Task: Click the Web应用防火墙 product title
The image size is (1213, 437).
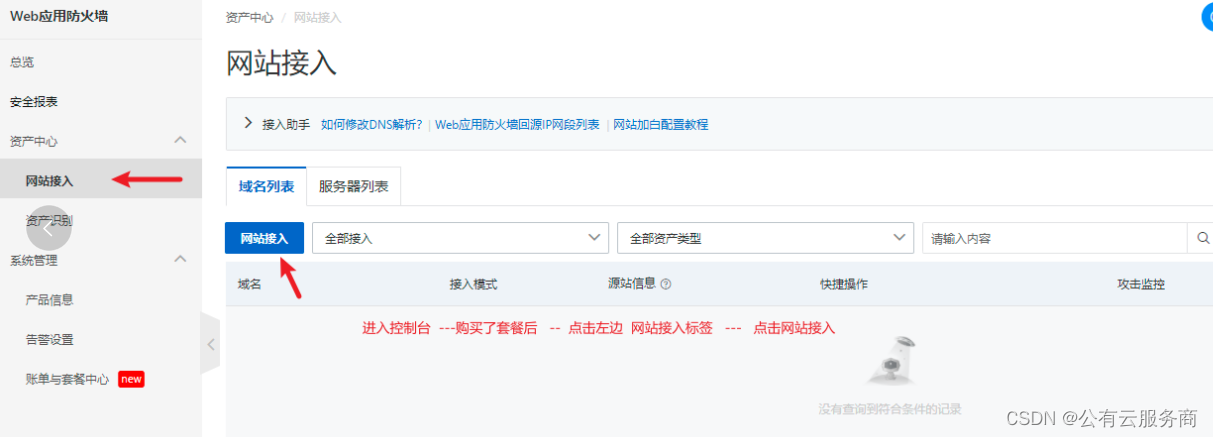Action: [x=58, y=17]
